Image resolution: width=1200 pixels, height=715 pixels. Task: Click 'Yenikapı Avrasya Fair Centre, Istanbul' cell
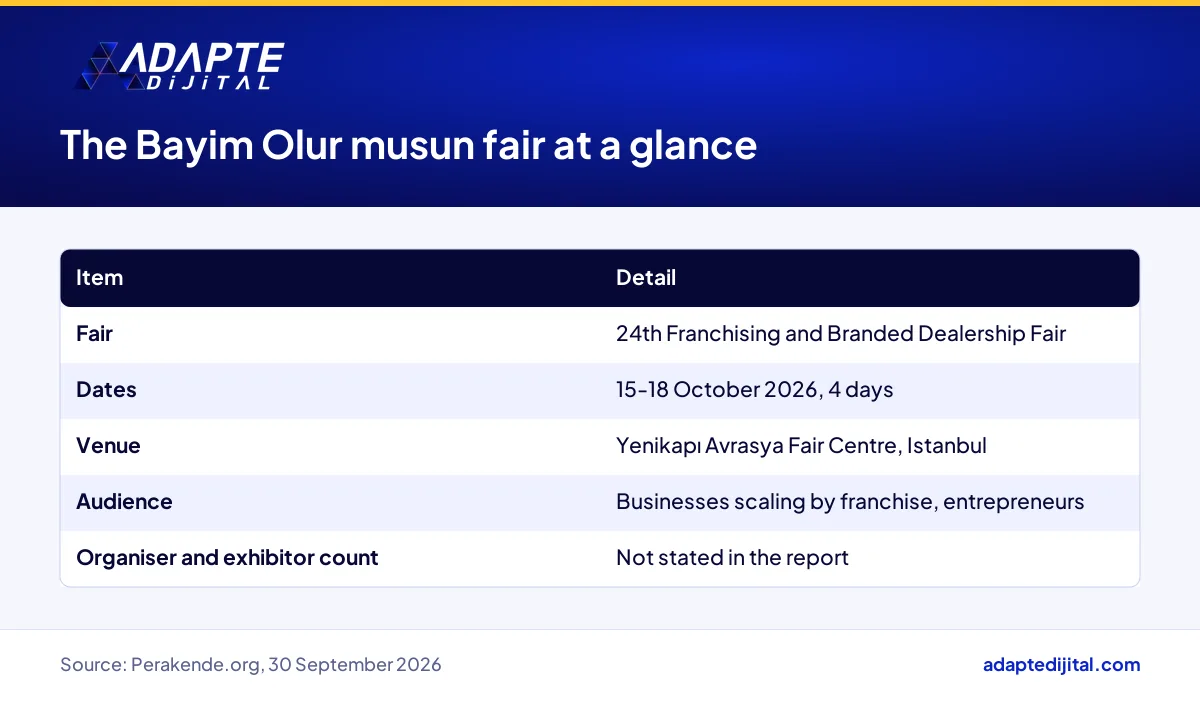[801, 446]
